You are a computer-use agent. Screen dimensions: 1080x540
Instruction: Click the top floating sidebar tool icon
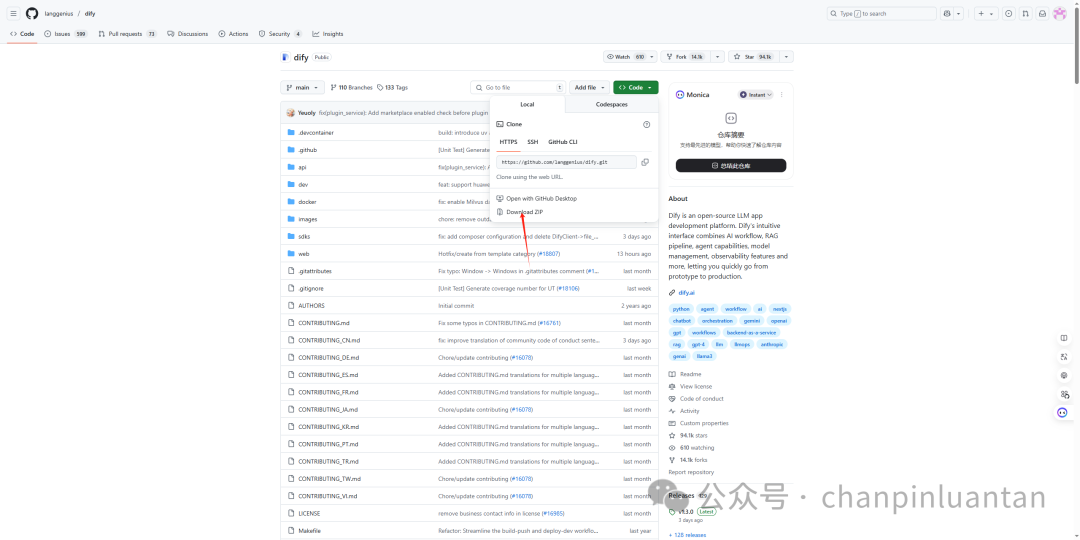[1065, 338]
